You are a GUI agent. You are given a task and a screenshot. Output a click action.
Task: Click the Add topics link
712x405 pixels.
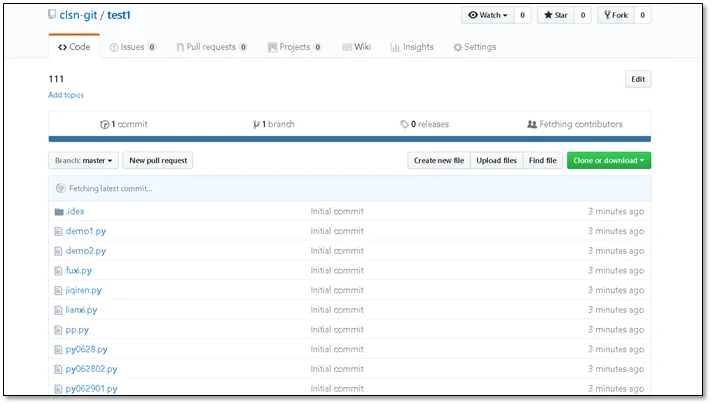pyautogui.click(x=66, y=95)
